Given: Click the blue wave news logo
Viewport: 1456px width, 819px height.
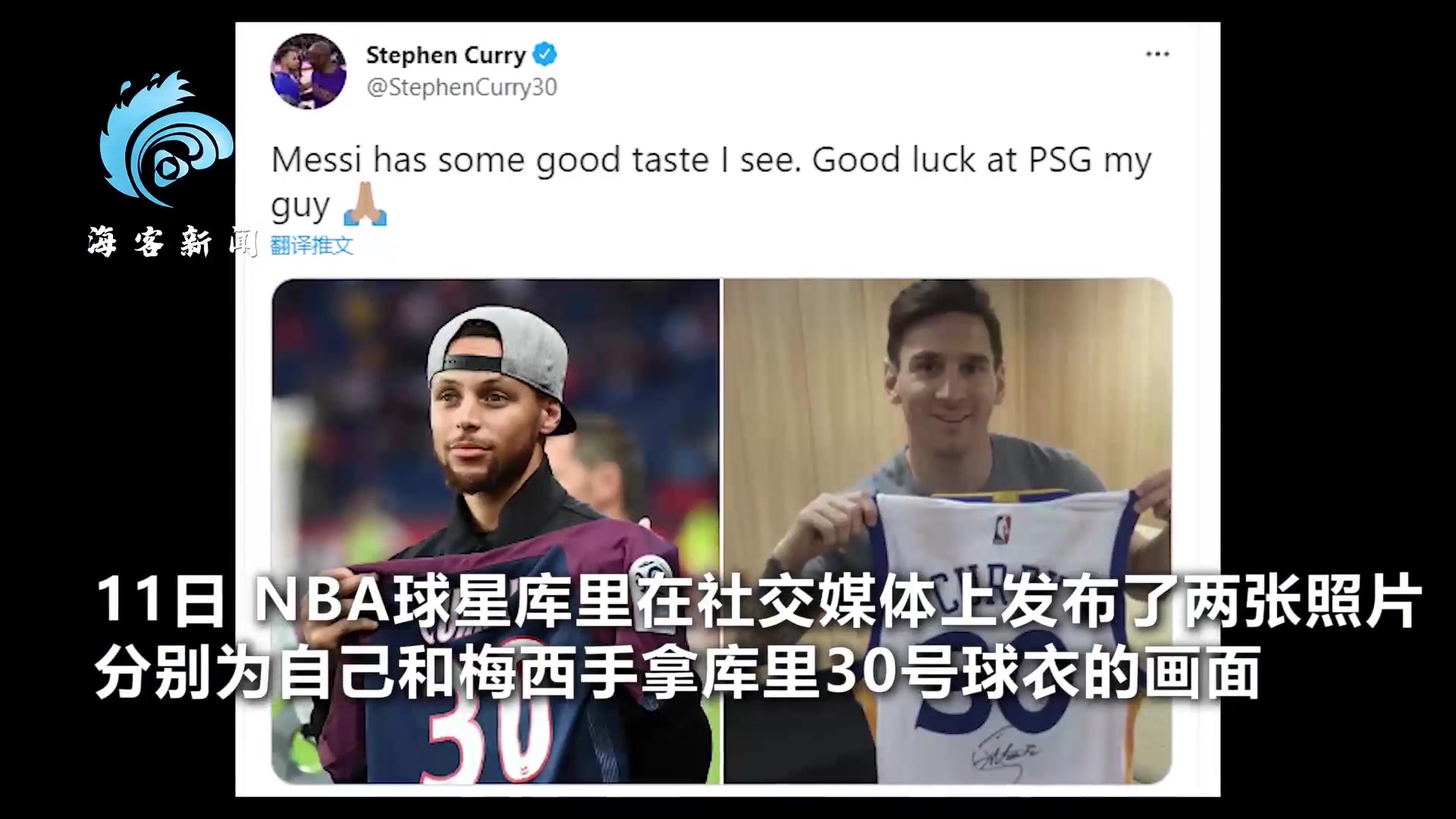Looking at the screenshot, I should 166,140.
